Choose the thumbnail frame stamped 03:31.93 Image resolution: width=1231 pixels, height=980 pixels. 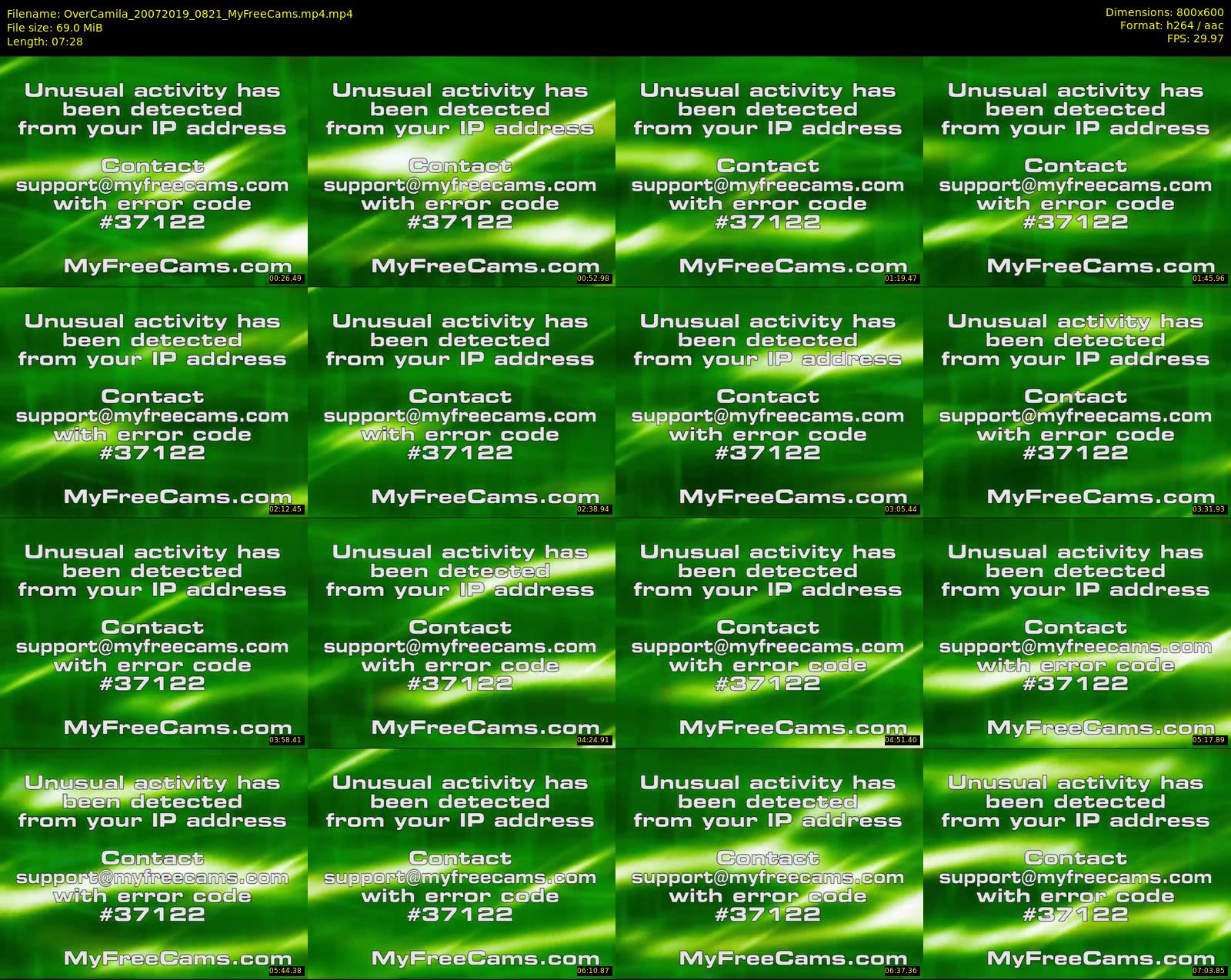point(1077,402)
